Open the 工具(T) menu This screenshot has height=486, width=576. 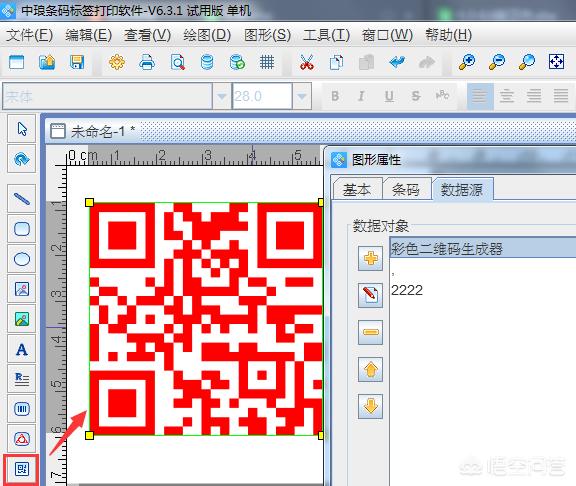pyautogui.click(x=326, y=35)
